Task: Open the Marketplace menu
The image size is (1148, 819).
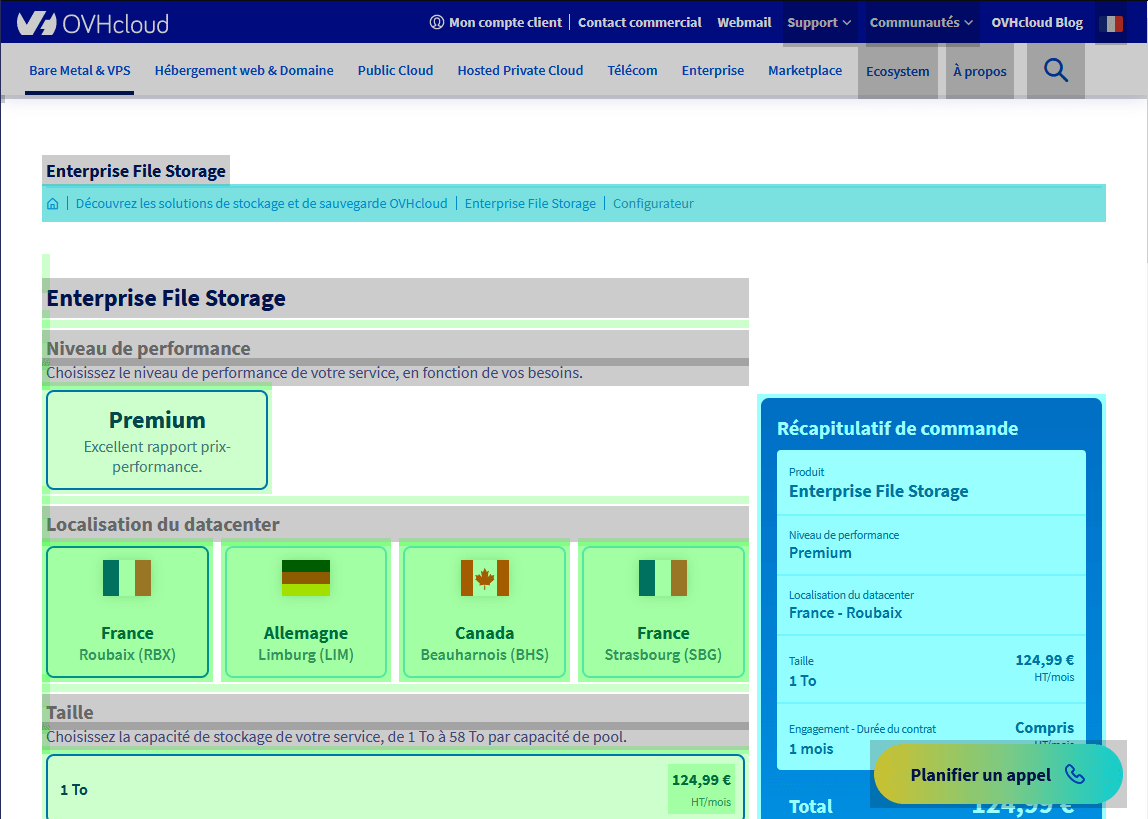Action: tap(805, 70)
